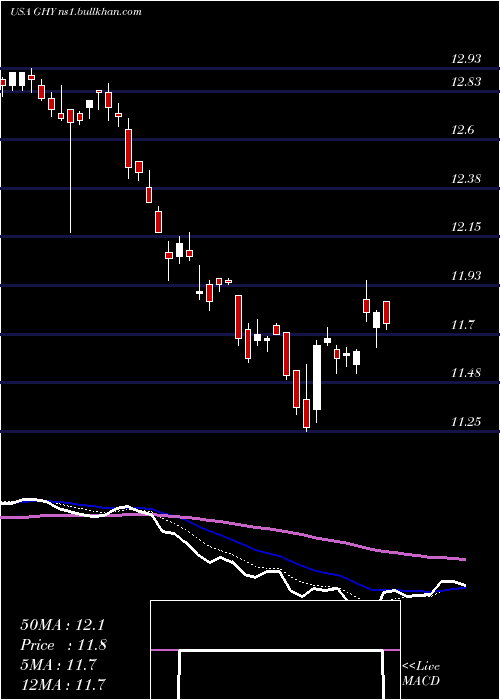Screen dimensions: 500x700
Task: Click the 12.6 price level label
Action: click(x=463, y=130)
